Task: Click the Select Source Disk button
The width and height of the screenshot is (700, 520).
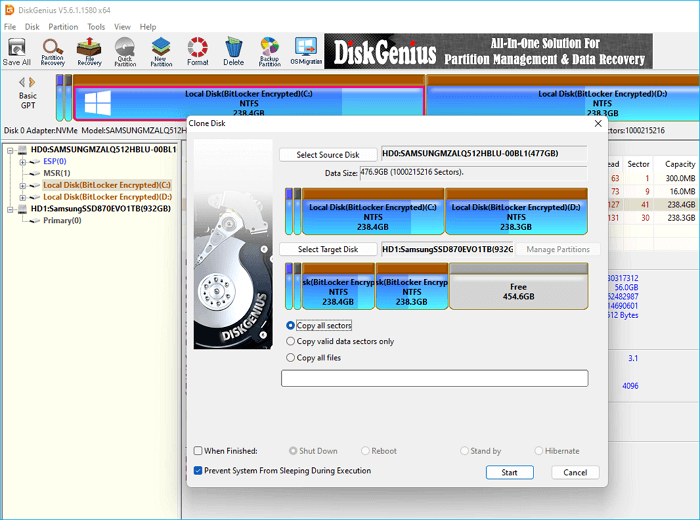Action: tap(328, 155)
